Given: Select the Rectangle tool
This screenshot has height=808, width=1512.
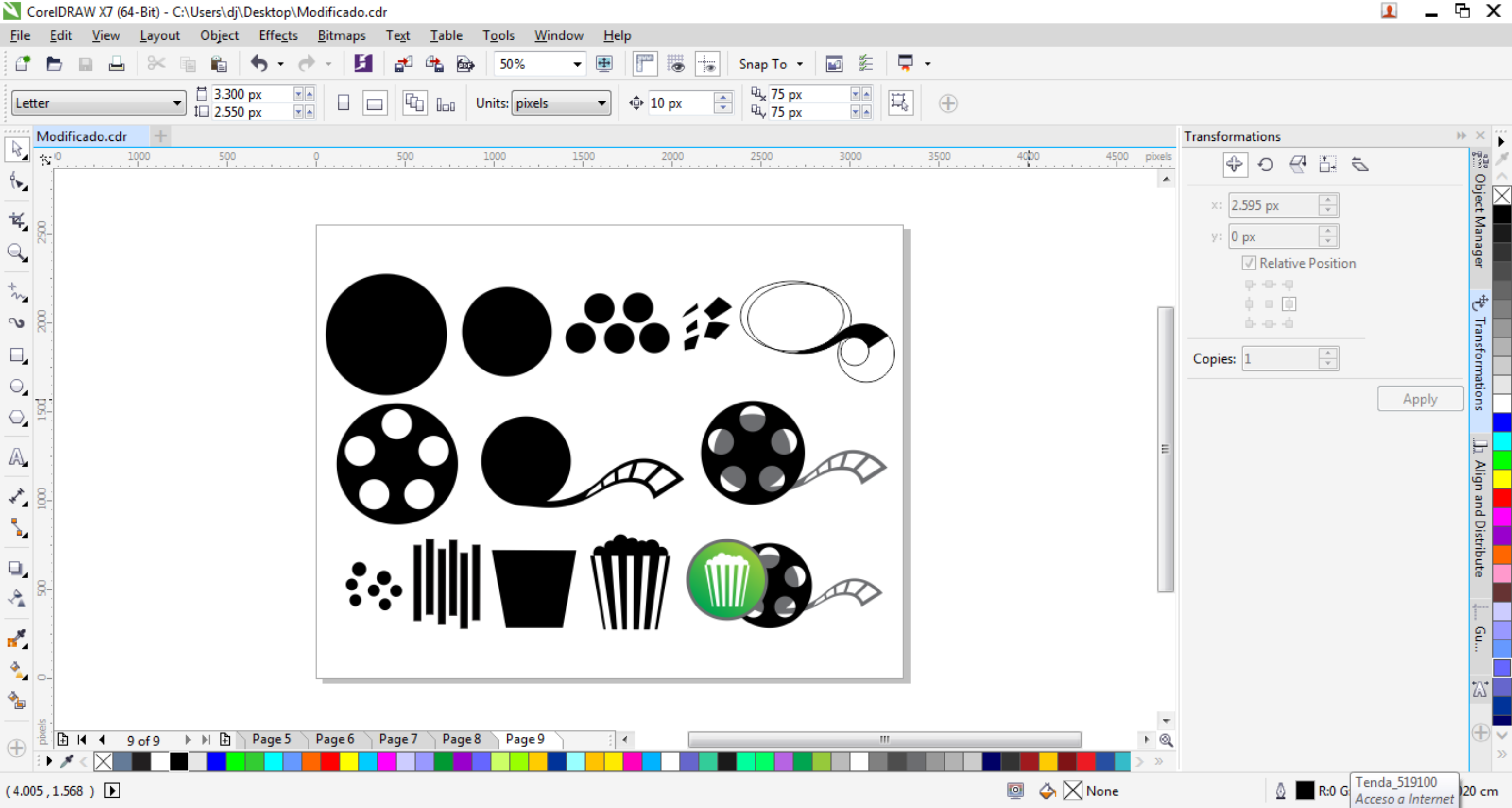Looking at the screenshot, I should pos(17,355).
